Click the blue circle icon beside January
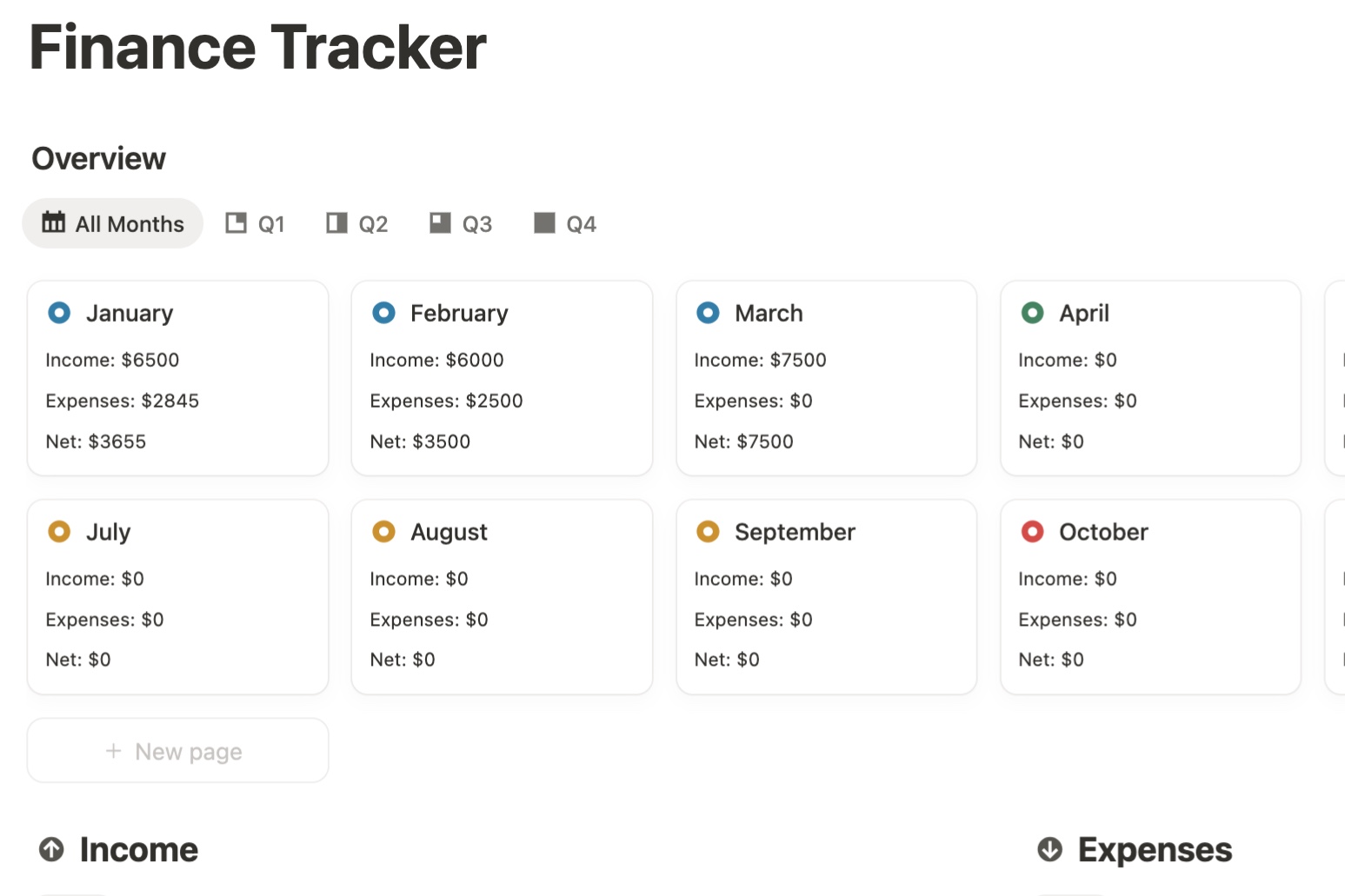Image resolution: width=1345 pixels, height=896 pixels. click(x=59, y=313)
